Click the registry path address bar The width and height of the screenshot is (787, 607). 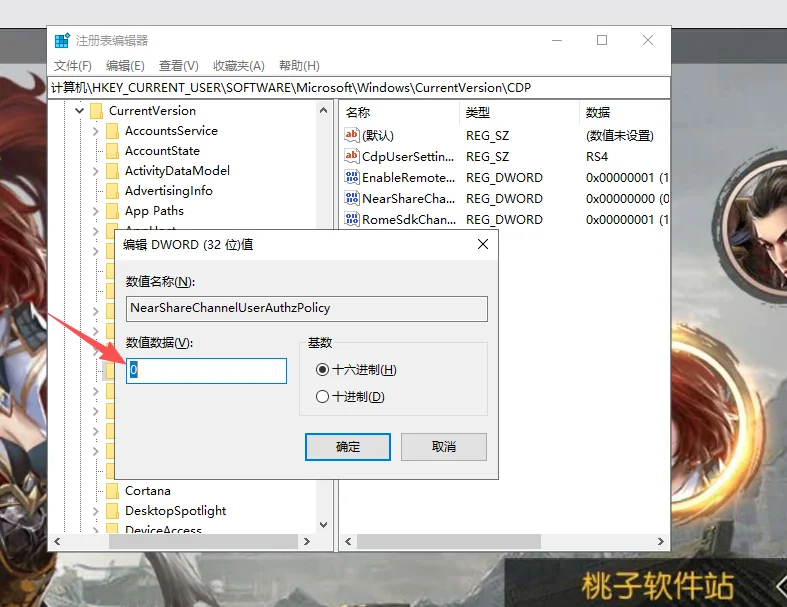(359, 88)
